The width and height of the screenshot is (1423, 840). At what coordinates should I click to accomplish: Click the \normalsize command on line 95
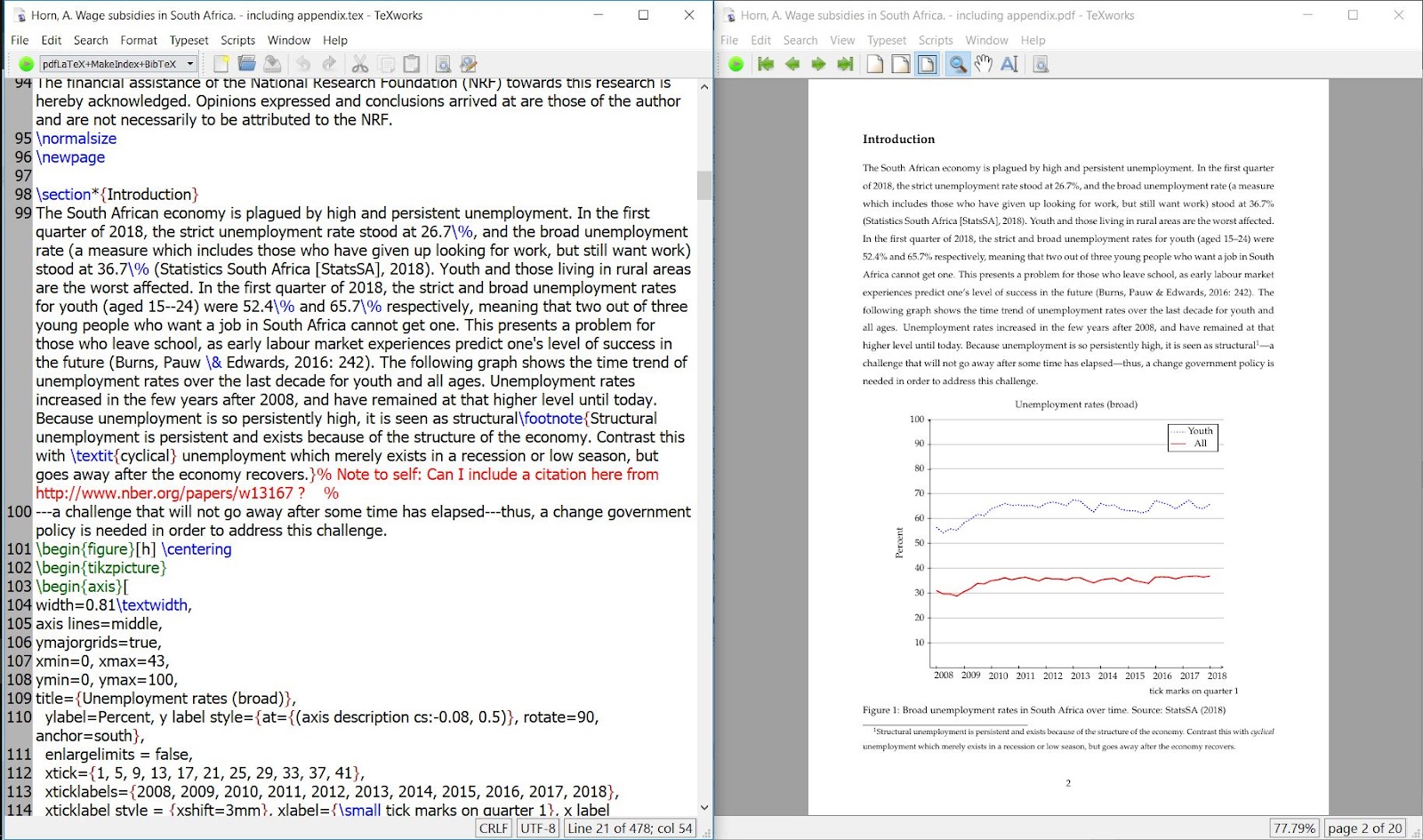76,139
